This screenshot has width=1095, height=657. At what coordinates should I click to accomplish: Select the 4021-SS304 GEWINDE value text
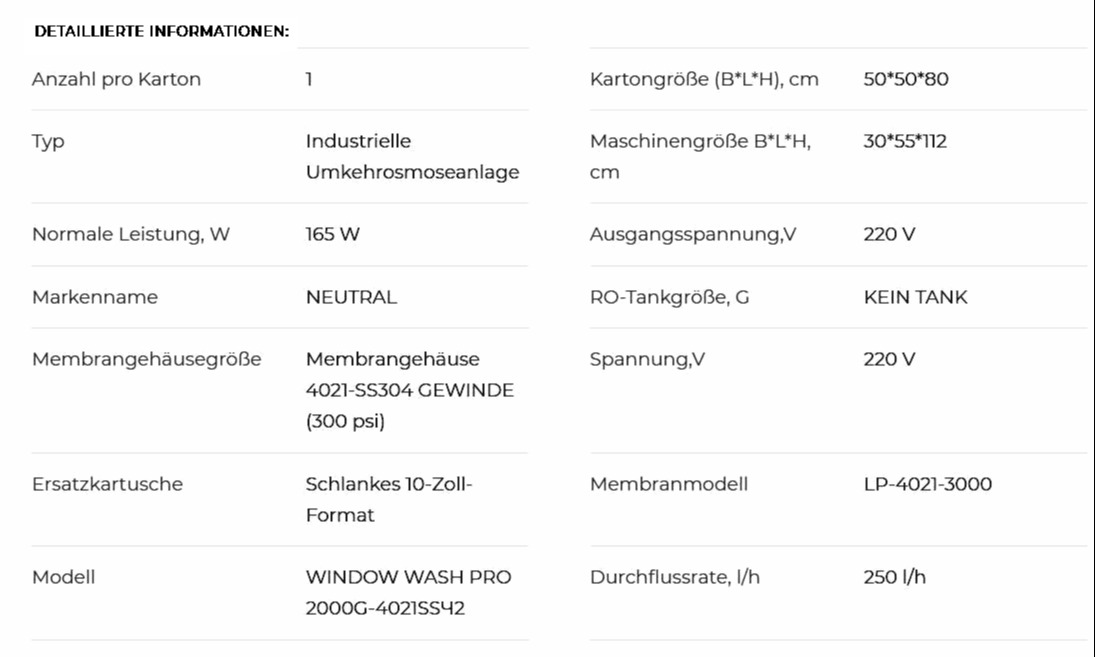(410, 390)
